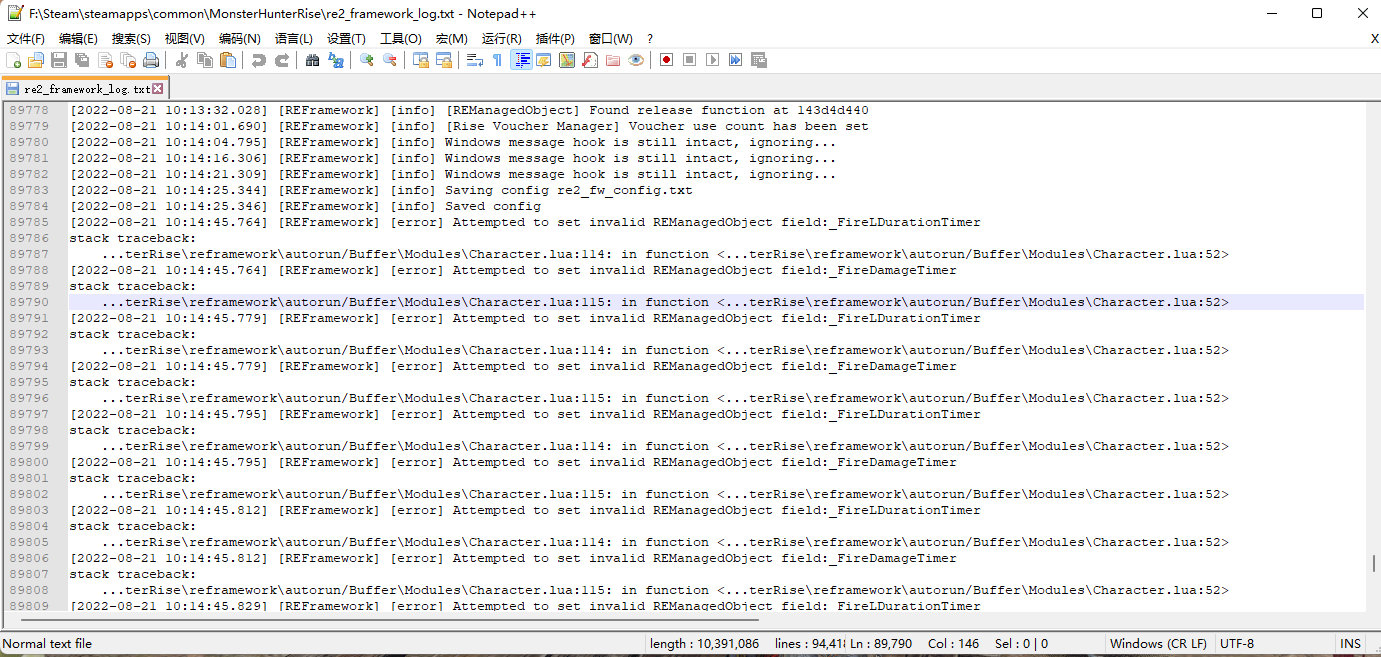Image resolution: width=1381 pixels, height=657 pixels.
Task: Start recording a macro
Action: pyautogui.click(x=666, y=60)
